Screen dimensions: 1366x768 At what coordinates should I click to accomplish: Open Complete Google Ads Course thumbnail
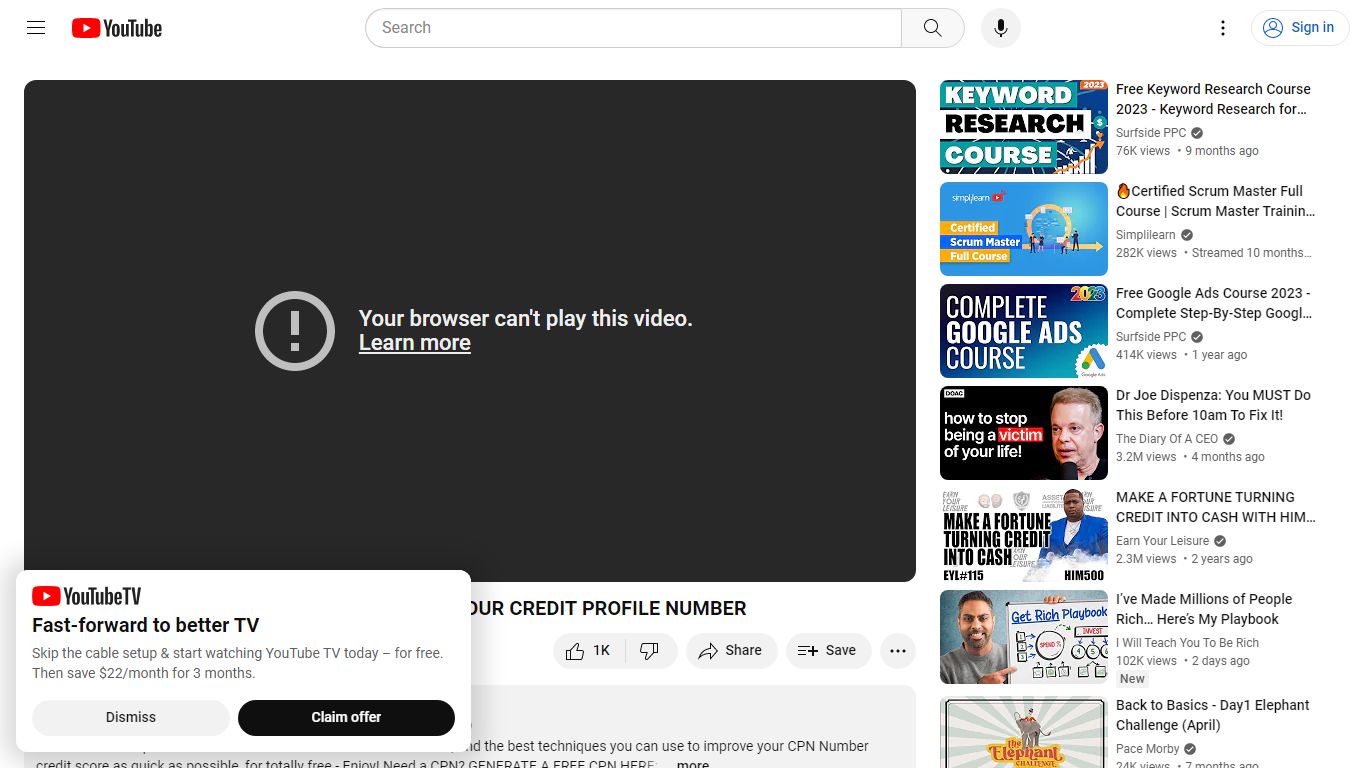[1024, 331]
